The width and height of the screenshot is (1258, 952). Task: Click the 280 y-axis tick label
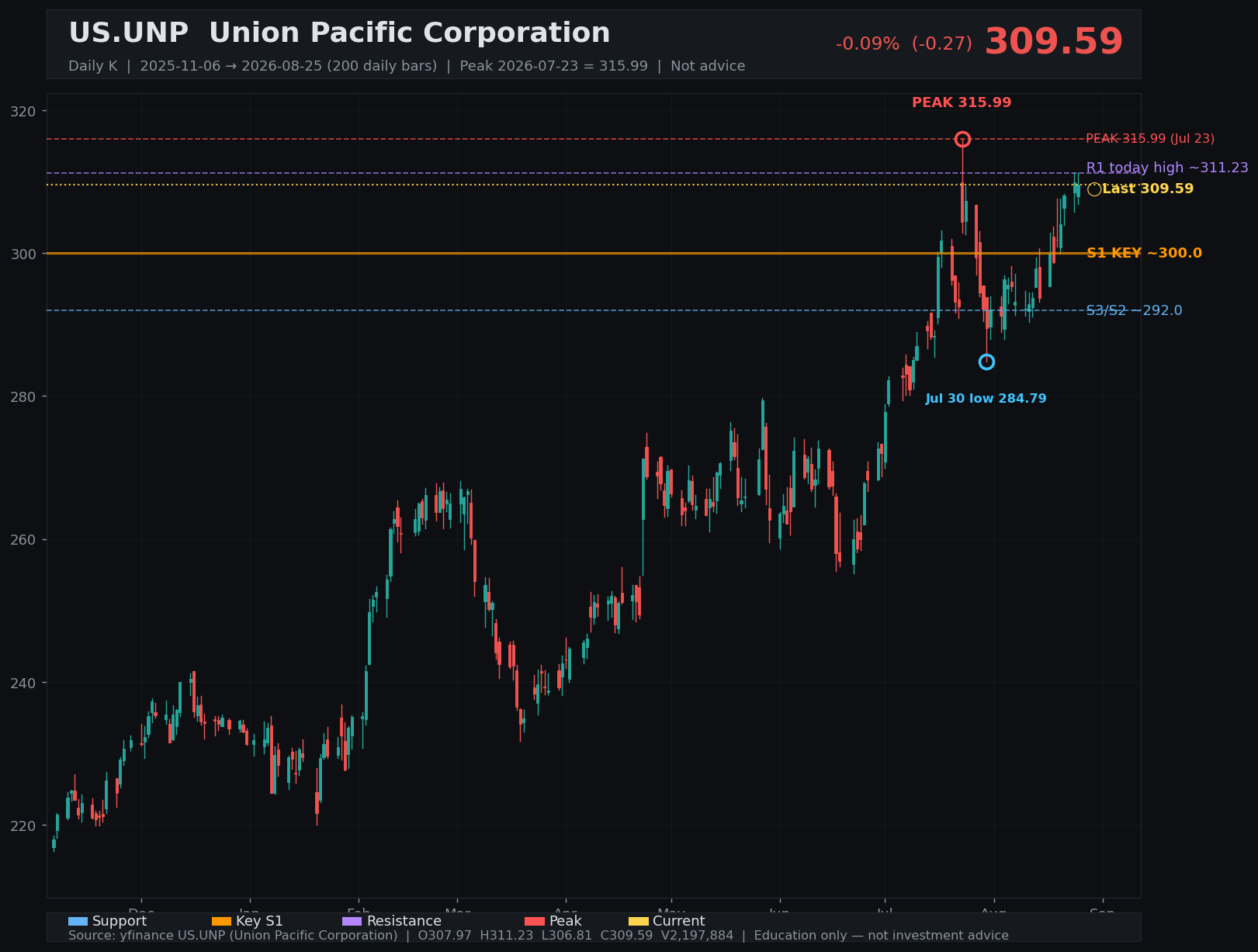click(23, 397)
